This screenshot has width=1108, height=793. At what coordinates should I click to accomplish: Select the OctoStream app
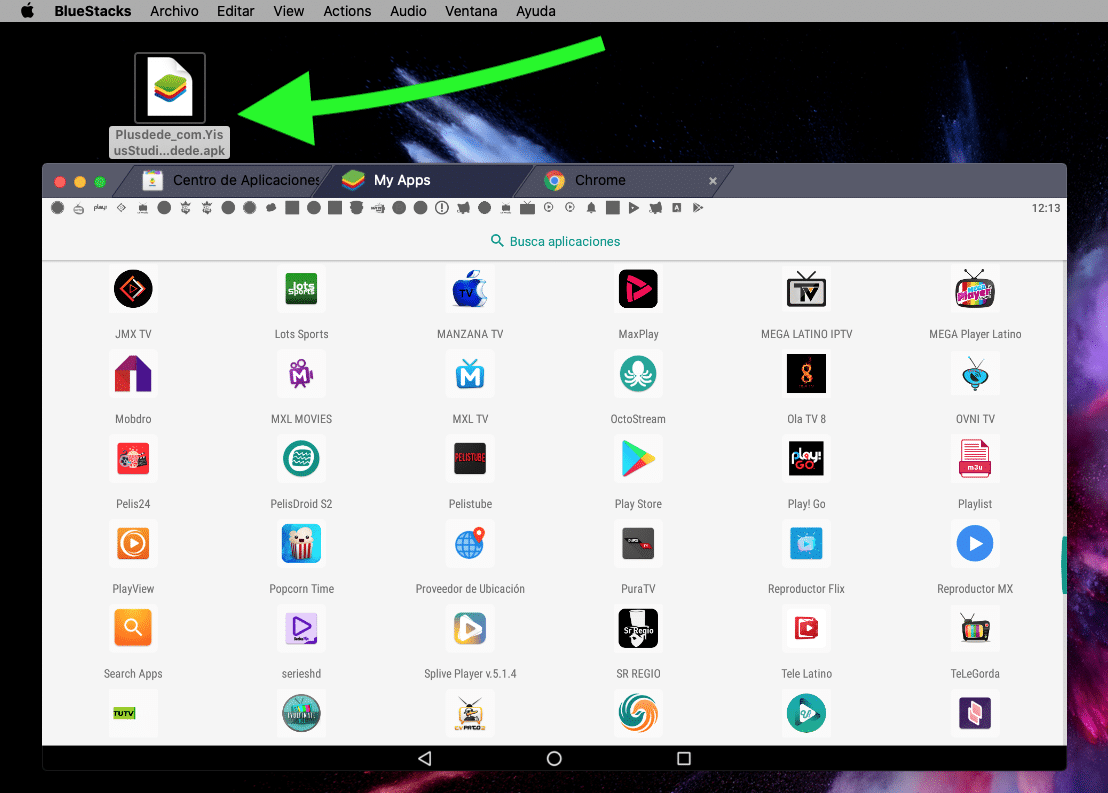click(x=638, y=374)
